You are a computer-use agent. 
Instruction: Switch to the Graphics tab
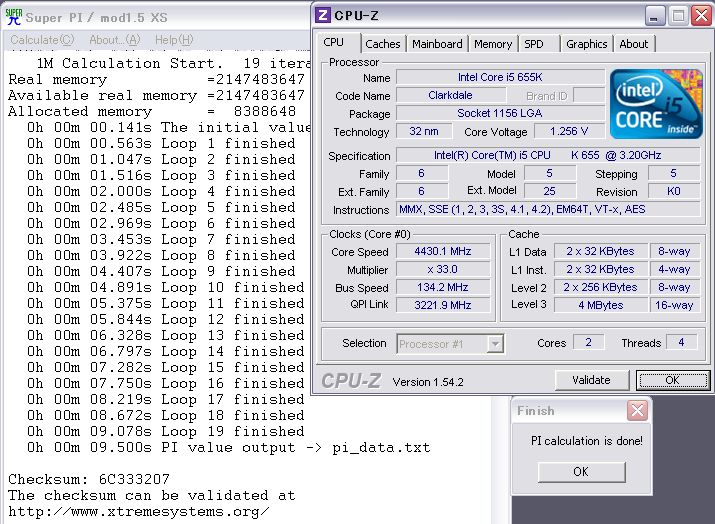pos(586,44)
